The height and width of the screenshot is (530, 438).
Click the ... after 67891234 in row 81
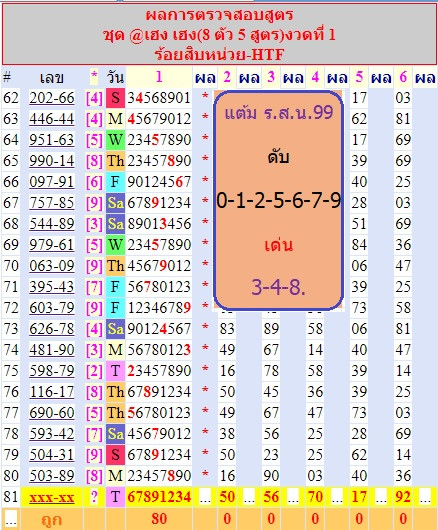(205, 498)
